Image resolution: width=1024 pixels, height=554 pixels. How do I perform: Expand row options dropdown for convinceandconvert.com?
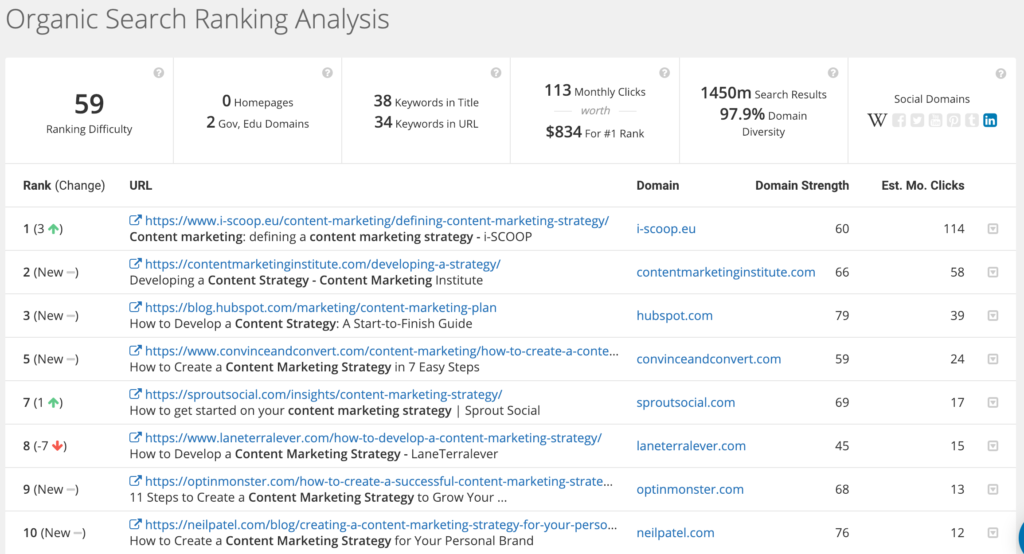[x=993, y=359]
